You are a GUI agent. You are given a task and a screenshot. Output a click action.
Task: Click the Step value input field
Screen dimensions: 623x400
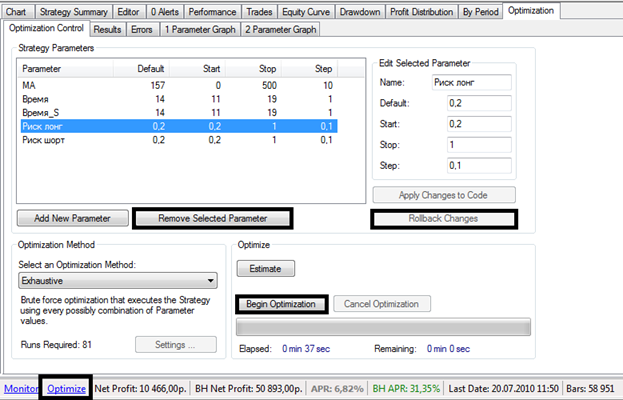(x=470, y=166)
